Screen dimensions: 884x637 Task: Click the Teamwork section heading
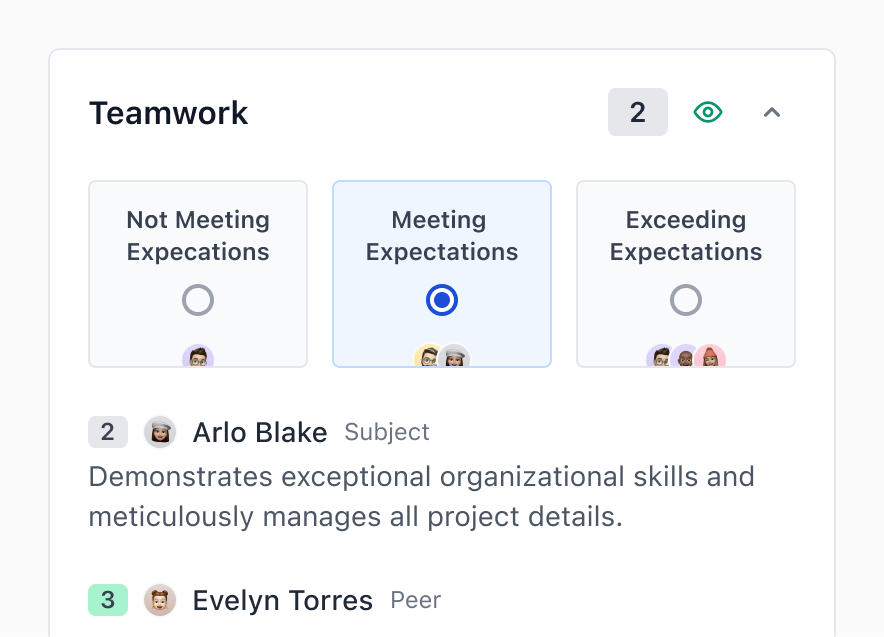169,113
